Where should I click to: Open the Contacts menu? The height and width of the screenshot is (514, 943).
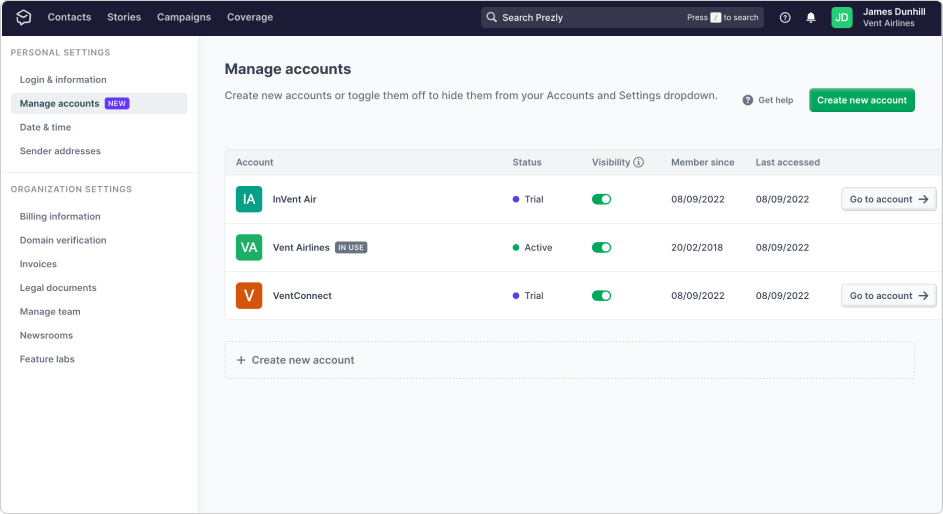pyautogui.click(x=69, y=17)
